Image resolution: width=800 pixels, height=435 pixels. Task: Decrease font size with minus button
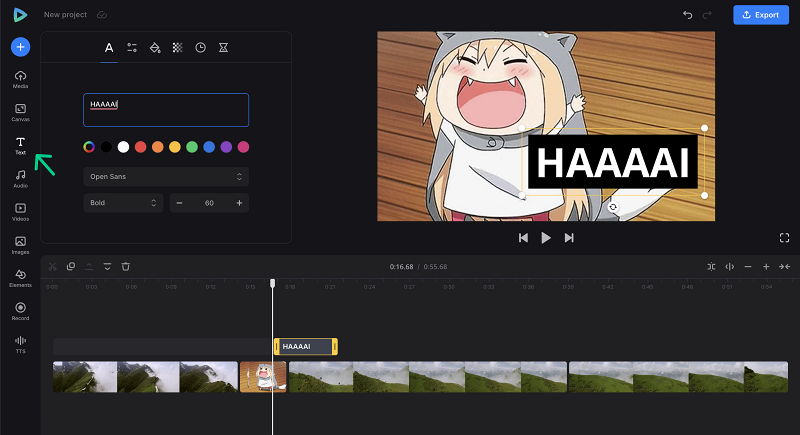[179, 203]
